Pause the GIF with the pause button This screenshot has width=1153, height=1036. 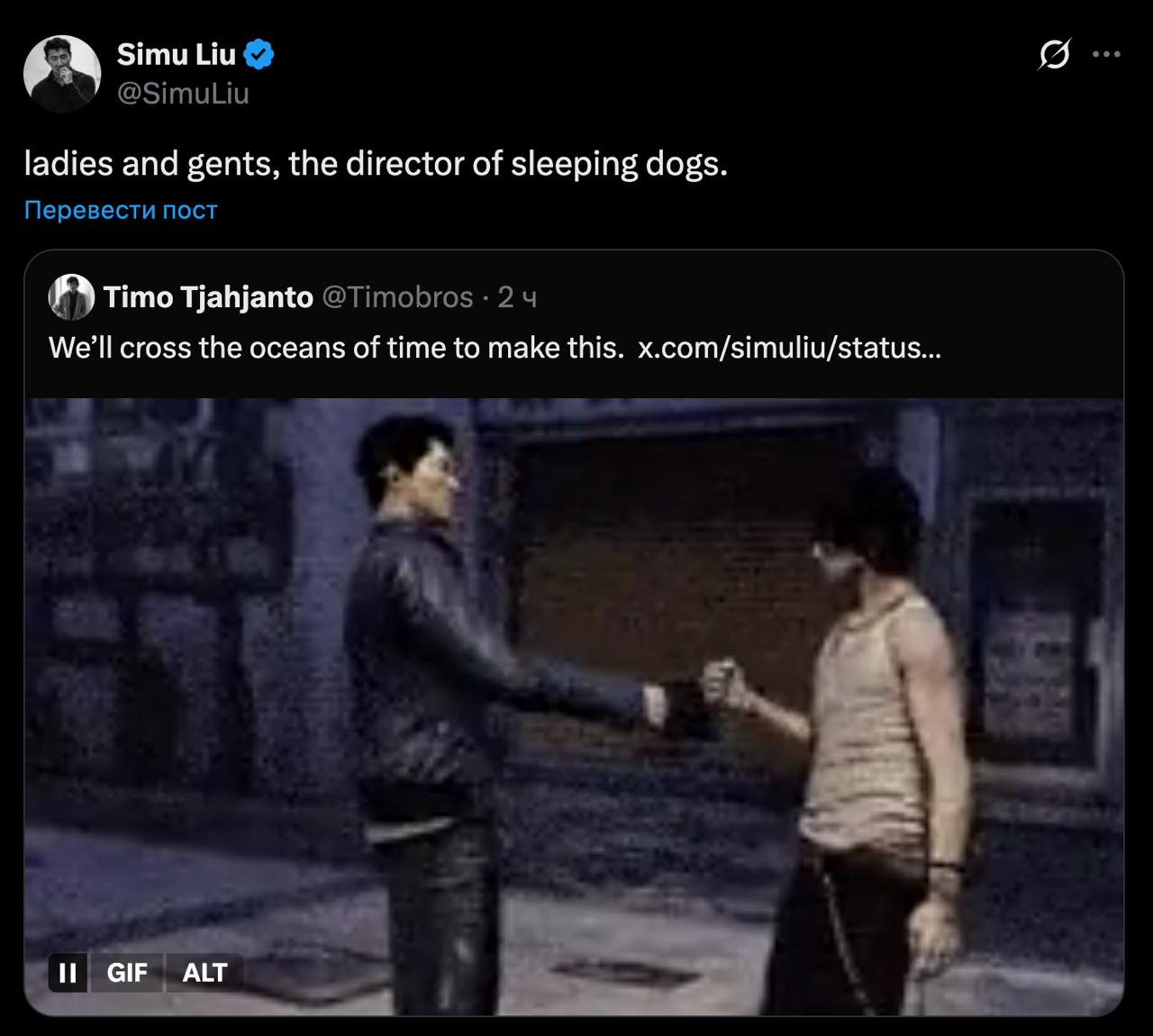click(x=67, y=973)
